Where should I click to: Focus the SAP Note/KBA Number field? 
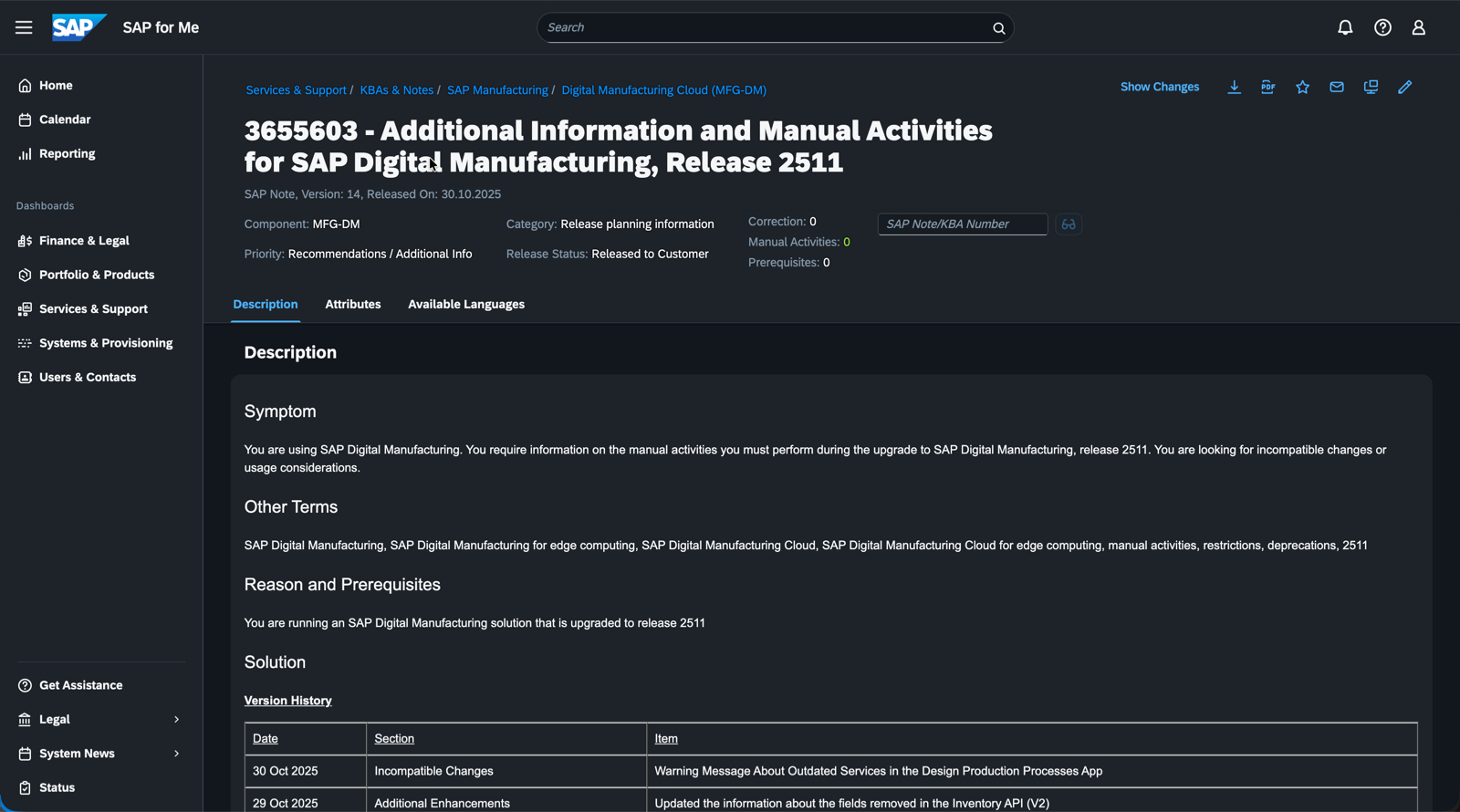(x=963, y=224)
